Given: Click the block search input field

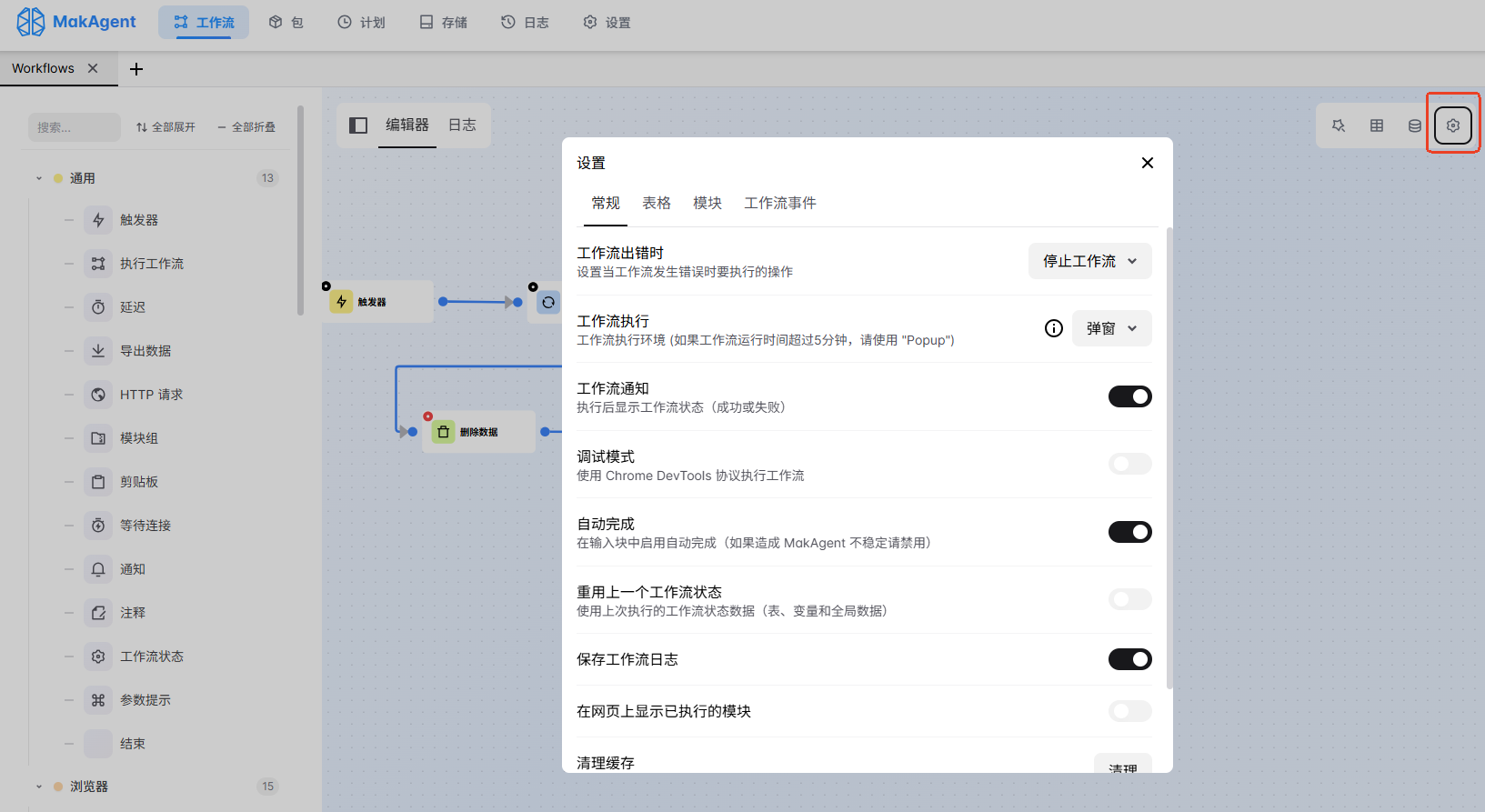Looking at the screenshot, I should tap(74, 127).
